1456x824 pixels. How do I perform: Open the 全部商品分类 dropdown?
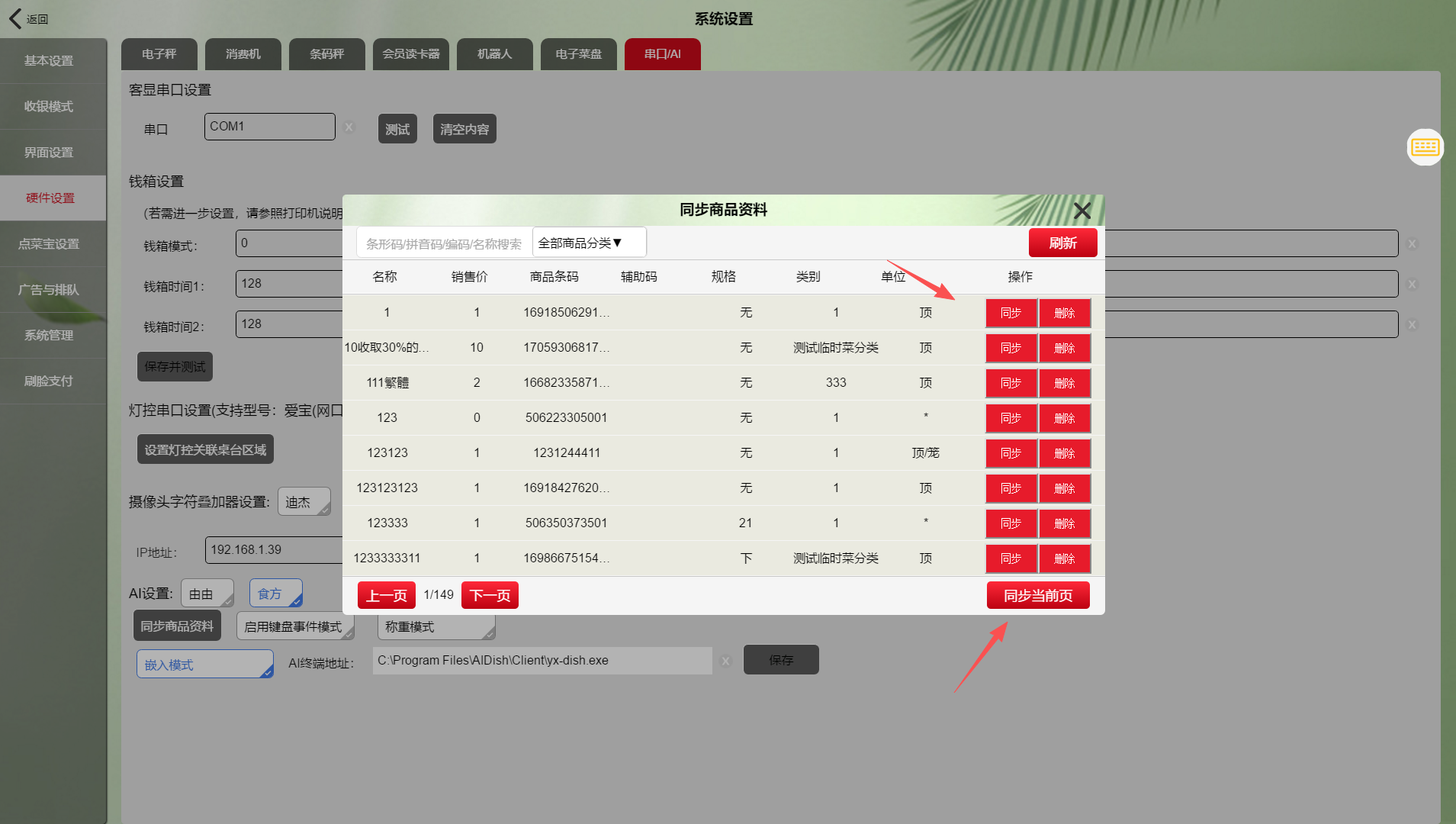(588, 243)
